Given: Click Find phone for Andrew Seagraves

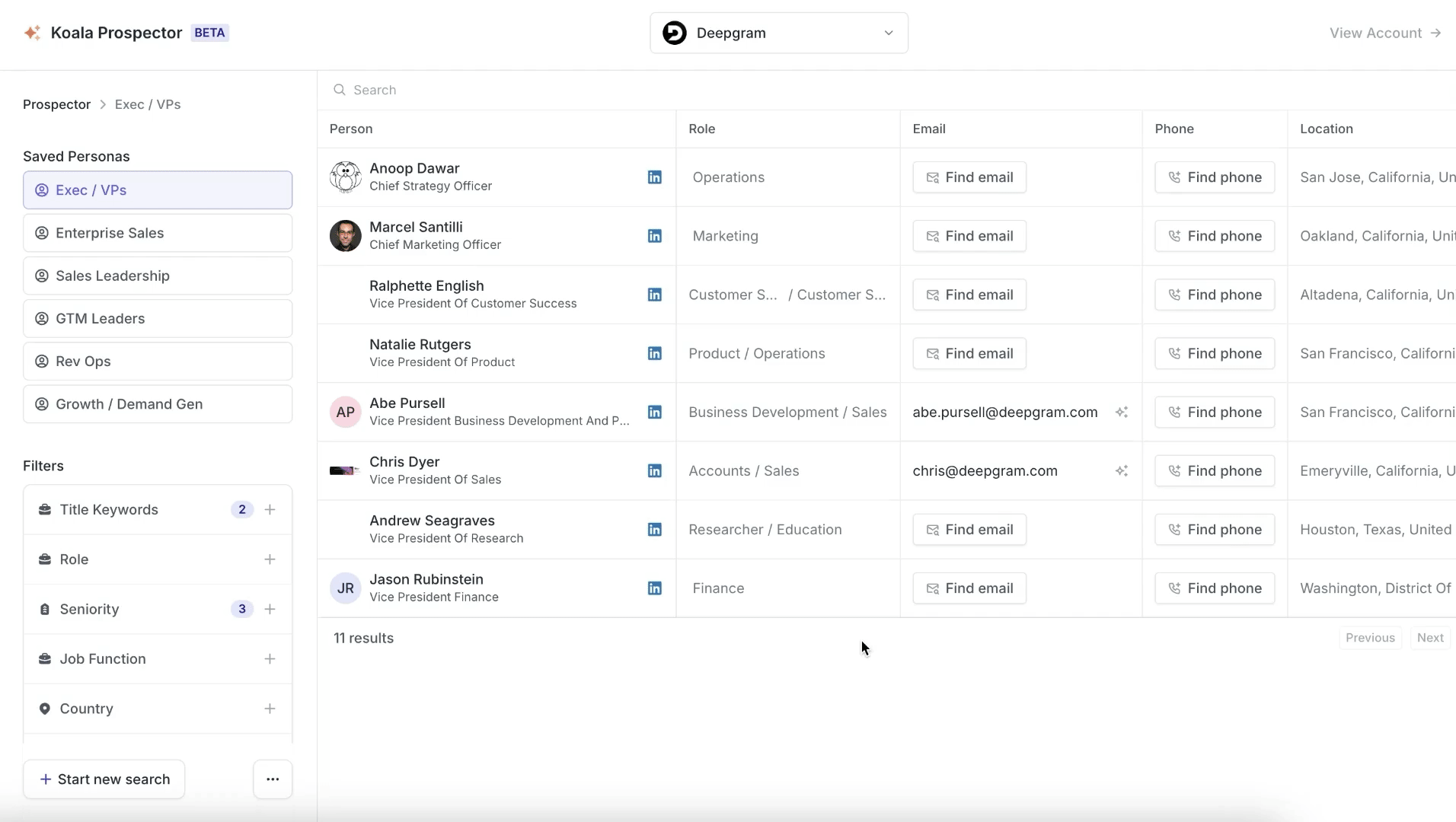Looking at the screenshot, I should (x=1215, y=530).
